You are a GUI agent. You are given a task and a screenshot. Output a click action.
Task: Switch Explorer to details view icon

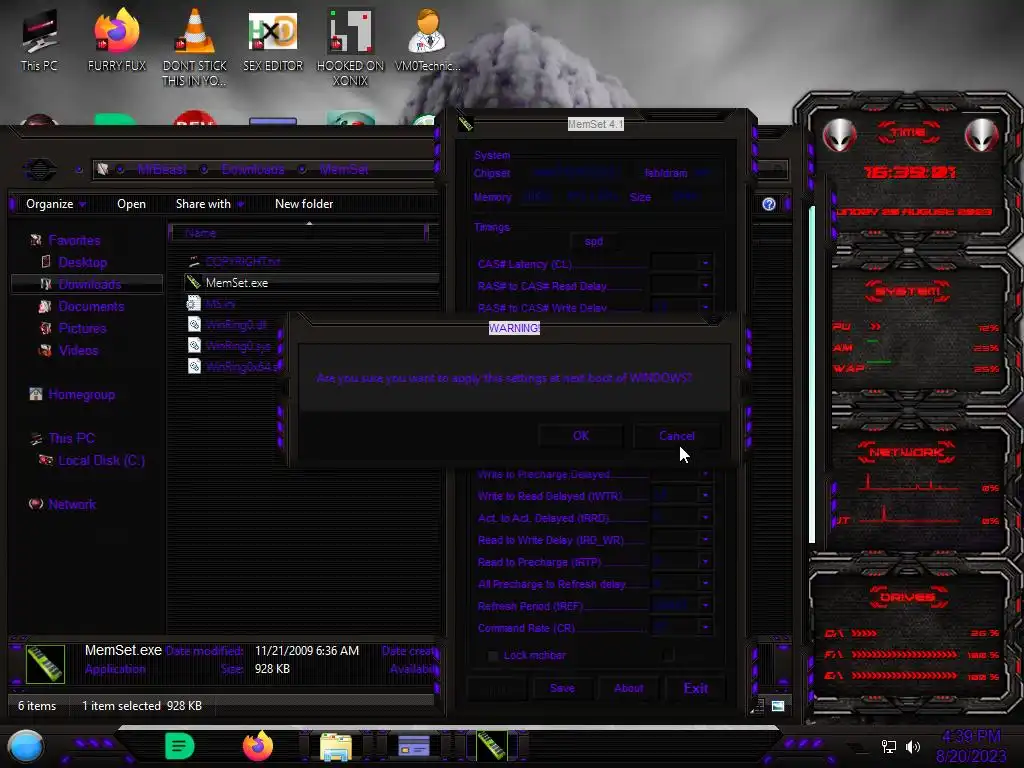(760, 706)
